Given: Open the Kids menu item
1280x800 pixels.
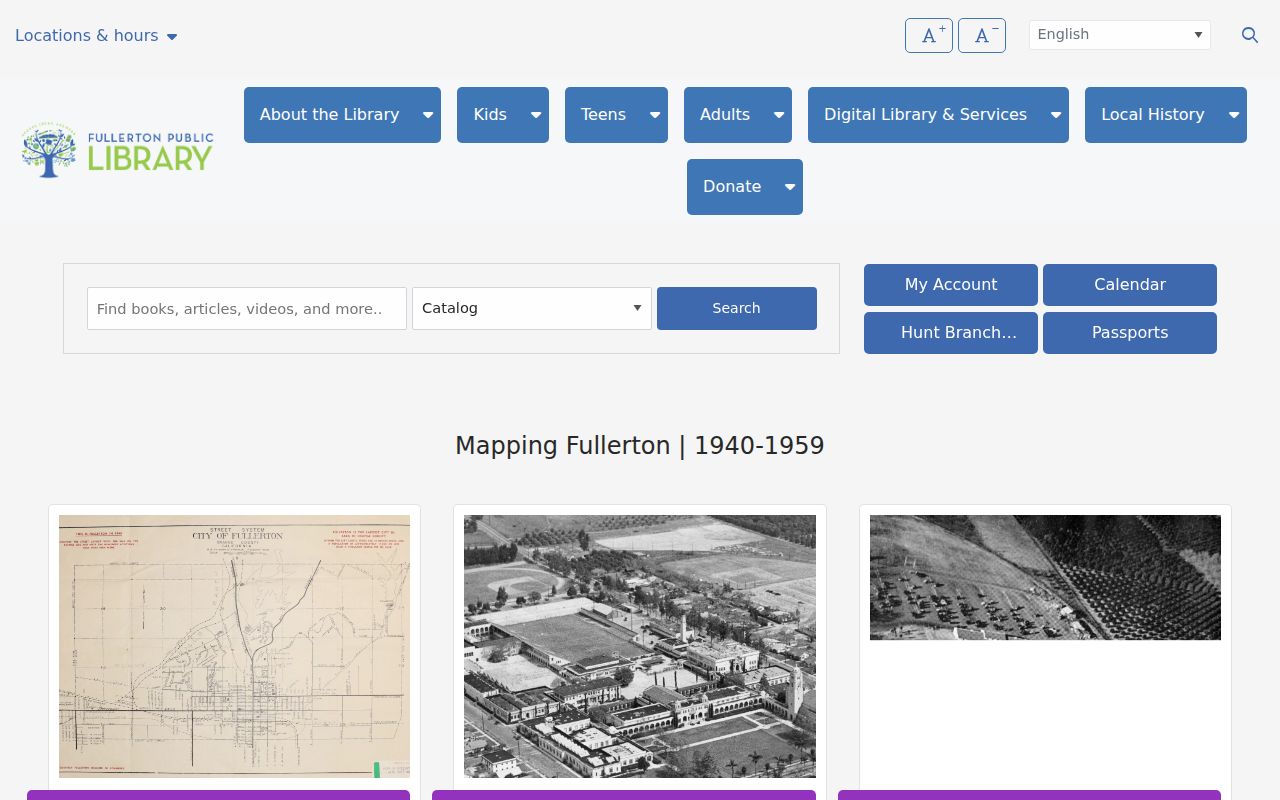Looking at the screenshot, I should [490, 115].
